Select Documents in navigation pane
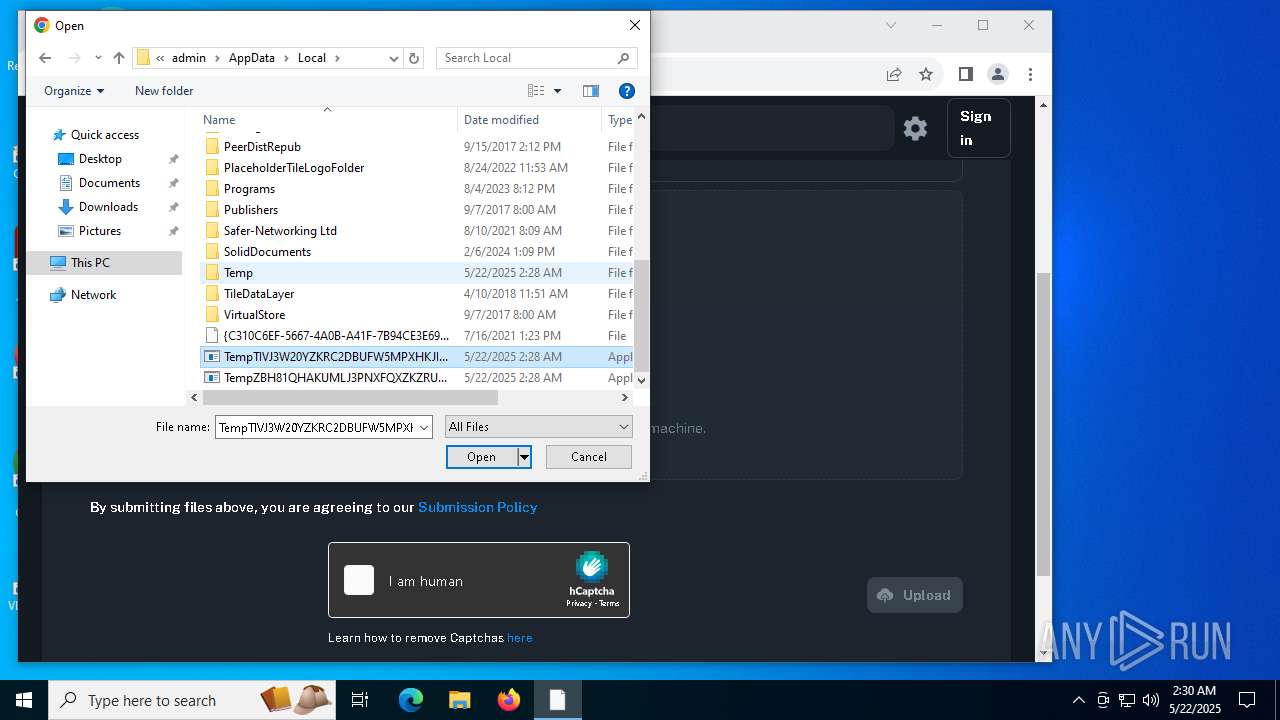 click(x=109, y=183)
